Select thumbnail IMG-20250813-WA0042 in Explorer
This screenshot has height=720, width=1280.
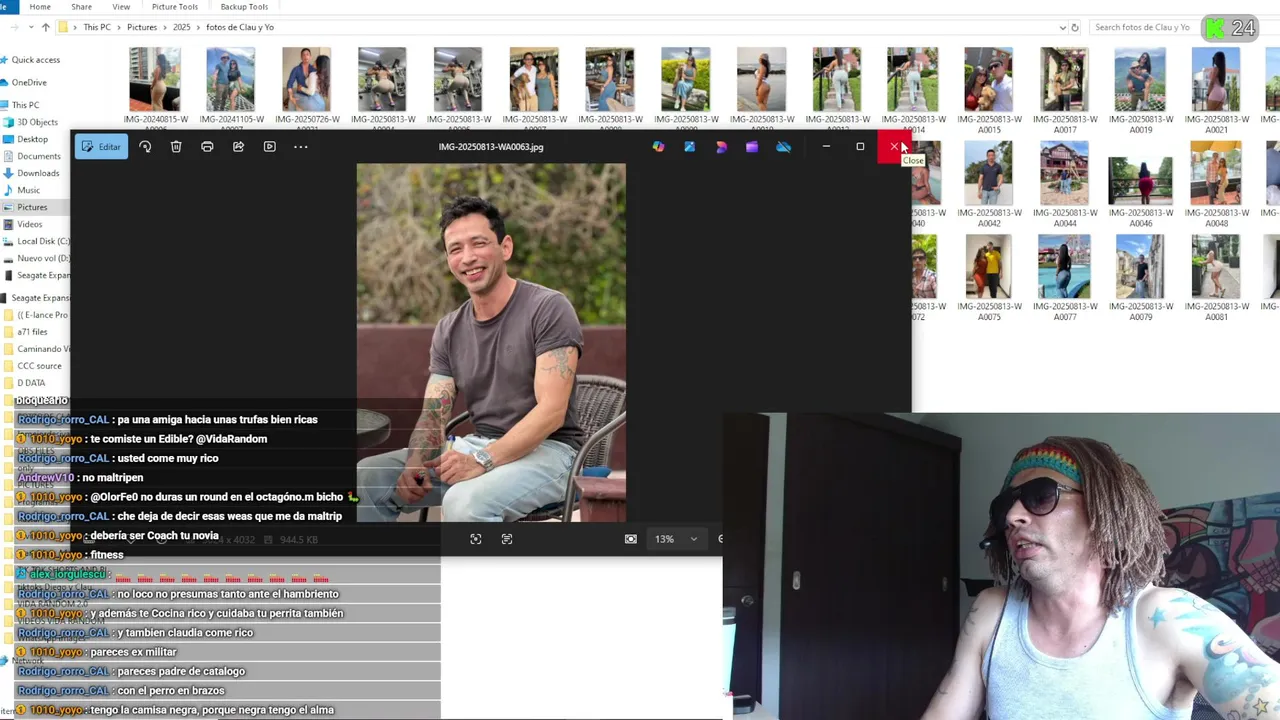[989, 173]
